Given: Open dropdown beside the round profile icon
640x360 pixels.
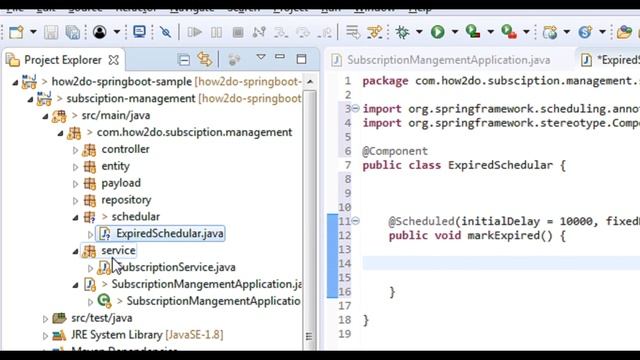Looking at the screenshot, I should [117, 32].
